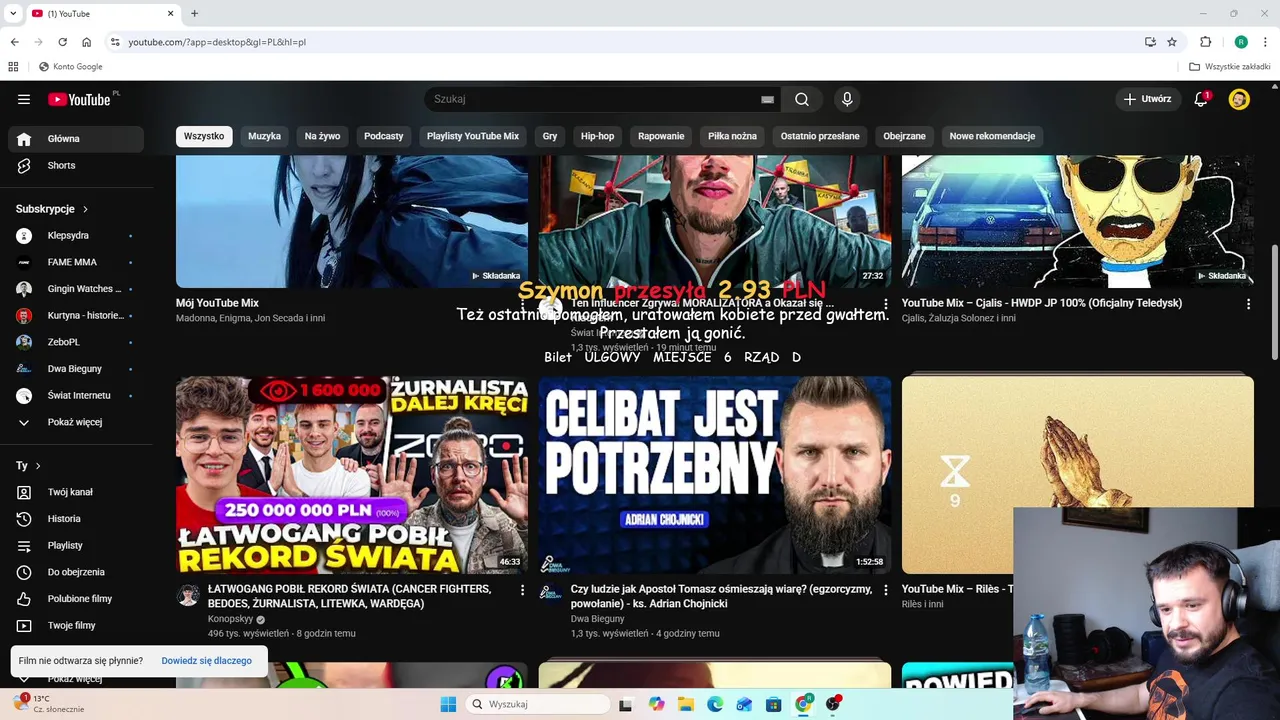Select the Playlisty YouTube Mix chip
1280x720 pixels.
pyautogui.click(x=473, y=136)
